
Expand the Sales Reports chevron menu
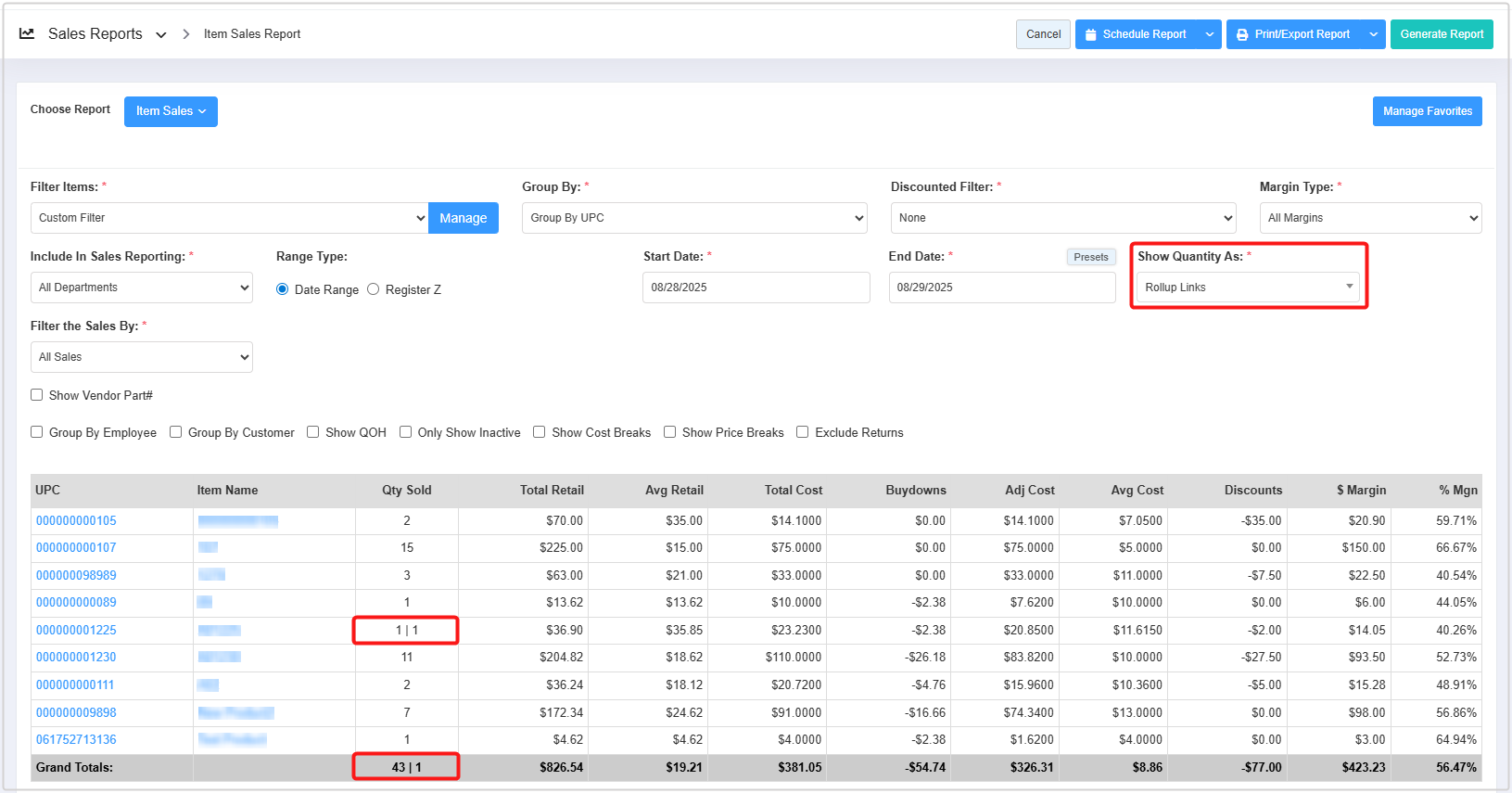tap(161, 34)
